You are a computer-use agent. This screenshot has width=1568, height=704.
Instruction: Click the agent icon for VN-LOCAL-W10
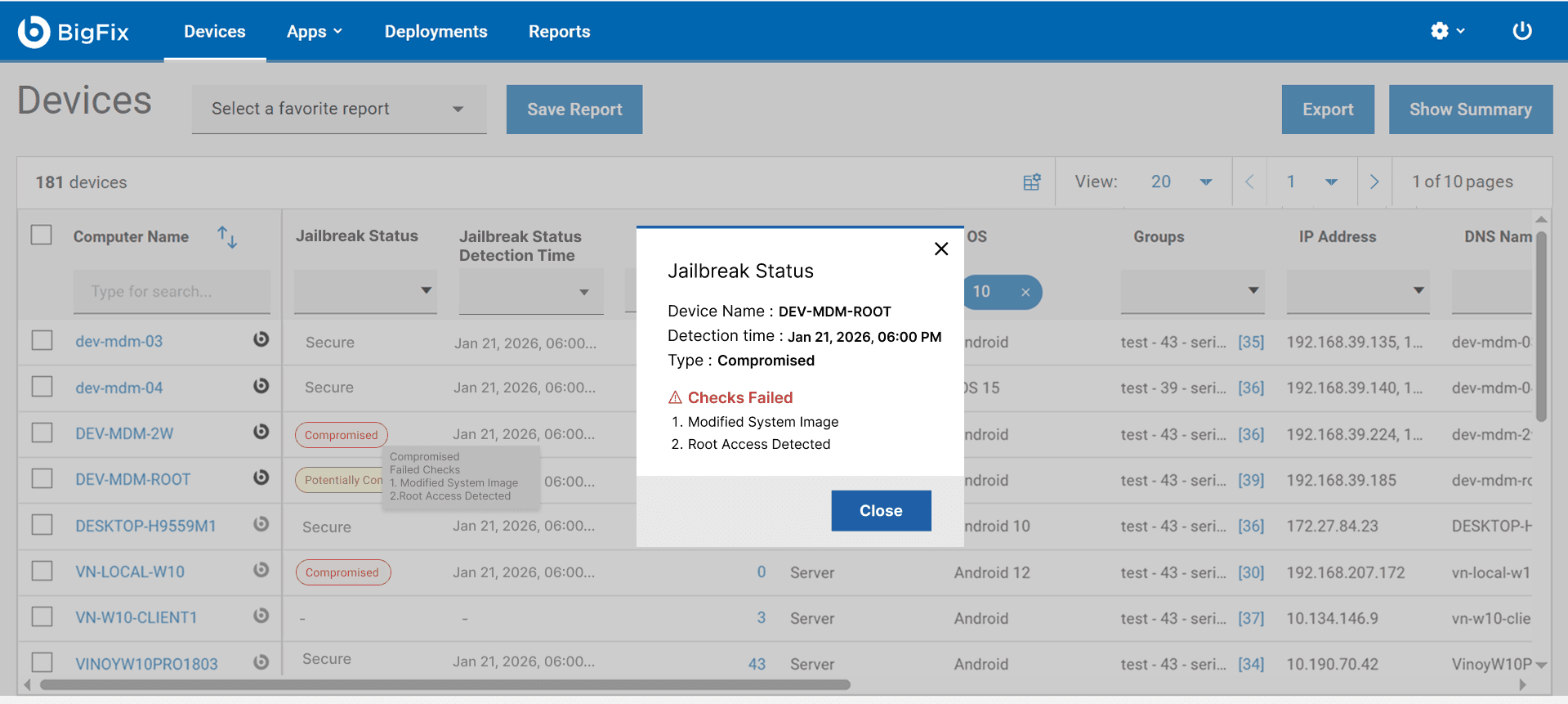[x=261, y=570]
